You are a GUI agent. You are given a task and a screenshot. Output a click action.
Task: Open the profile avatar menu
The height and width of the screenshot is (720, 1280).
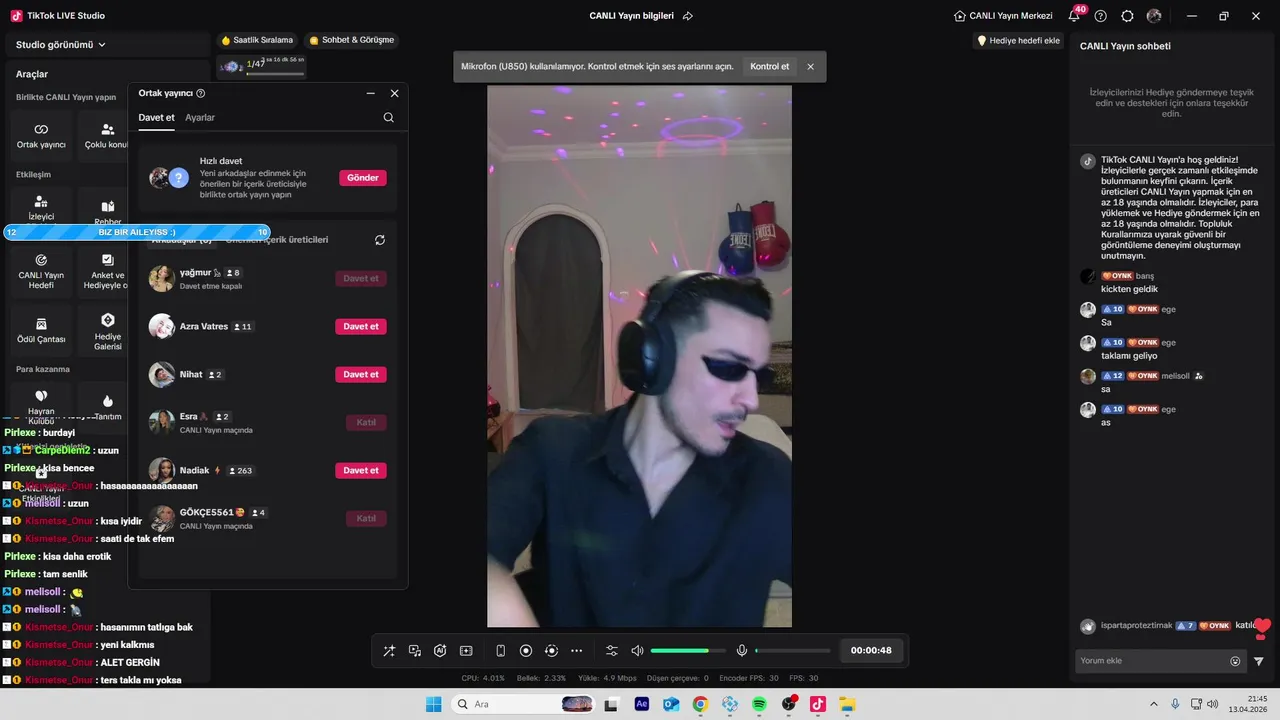[1154, 16]
